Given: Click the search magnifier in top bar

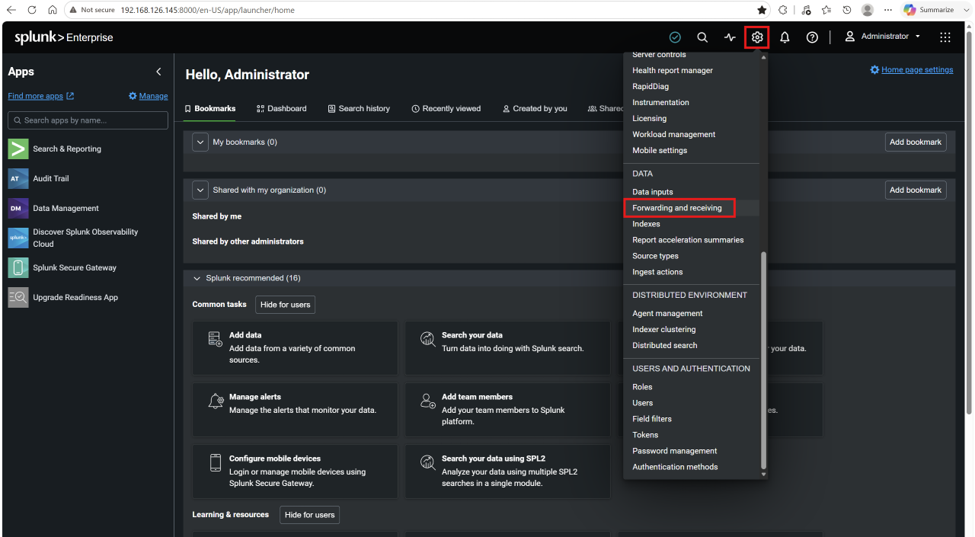Looking at the screenshot, I should (x=702, y=37).
